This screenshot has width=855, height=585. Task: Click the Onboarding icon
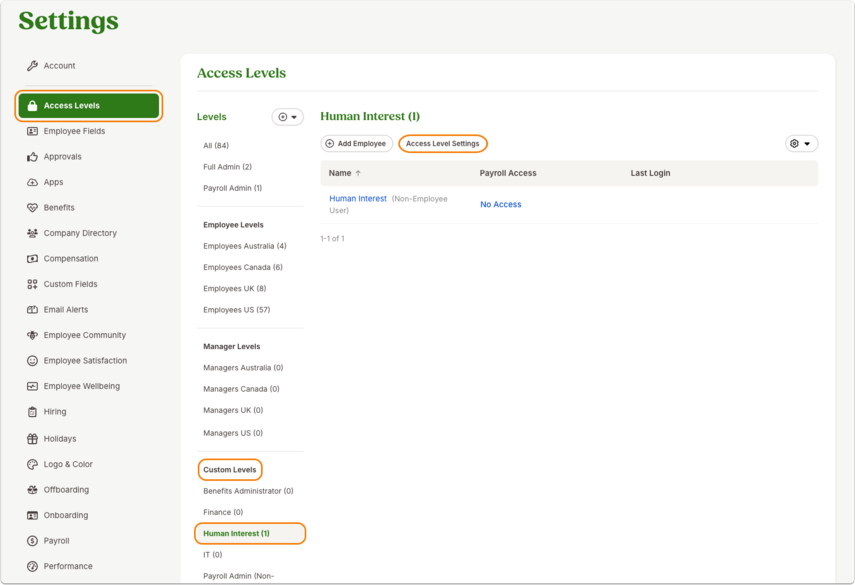32,515
